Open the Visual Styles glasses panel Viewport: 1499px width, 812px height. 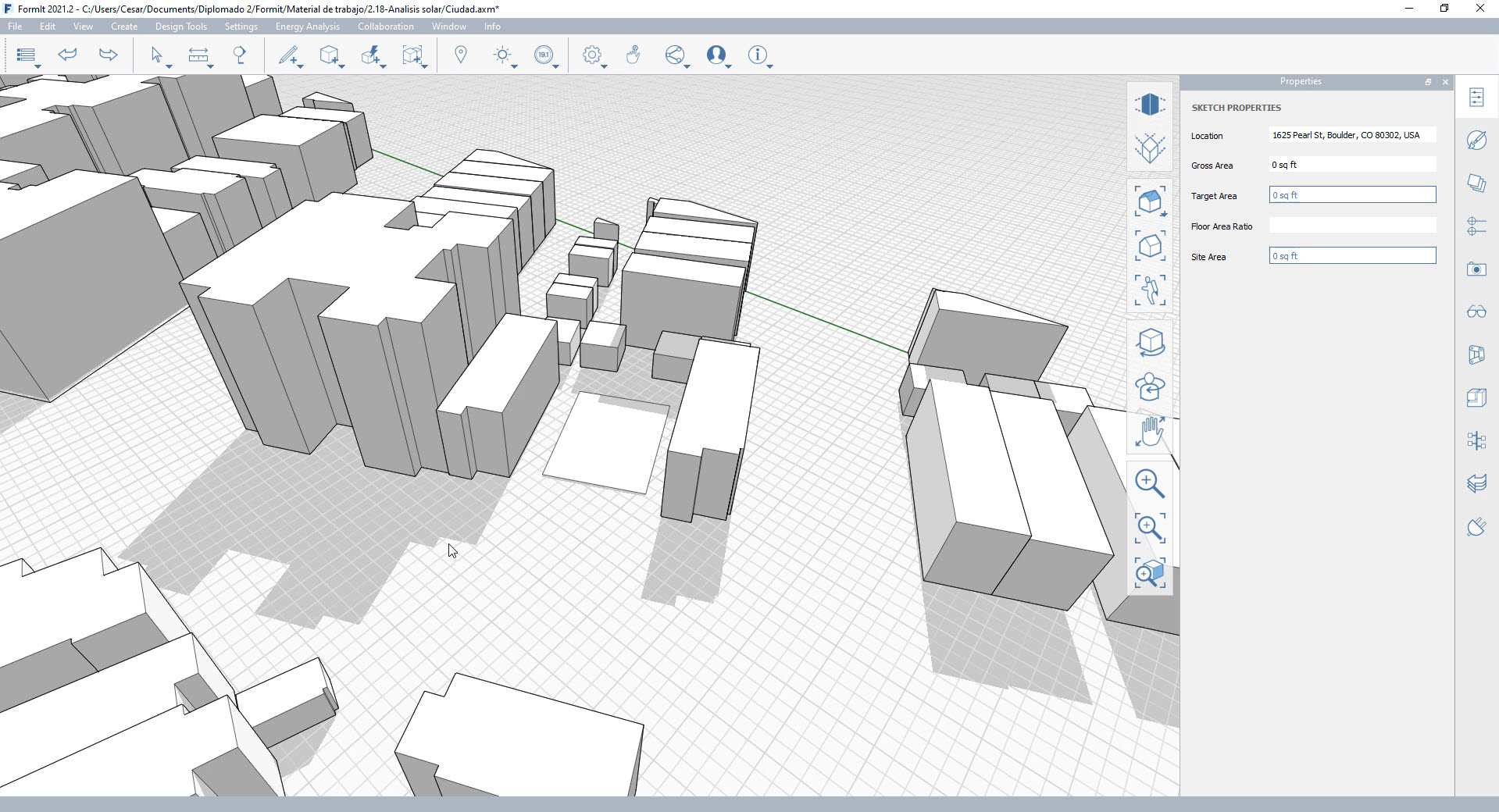(x=1476, y=312)
